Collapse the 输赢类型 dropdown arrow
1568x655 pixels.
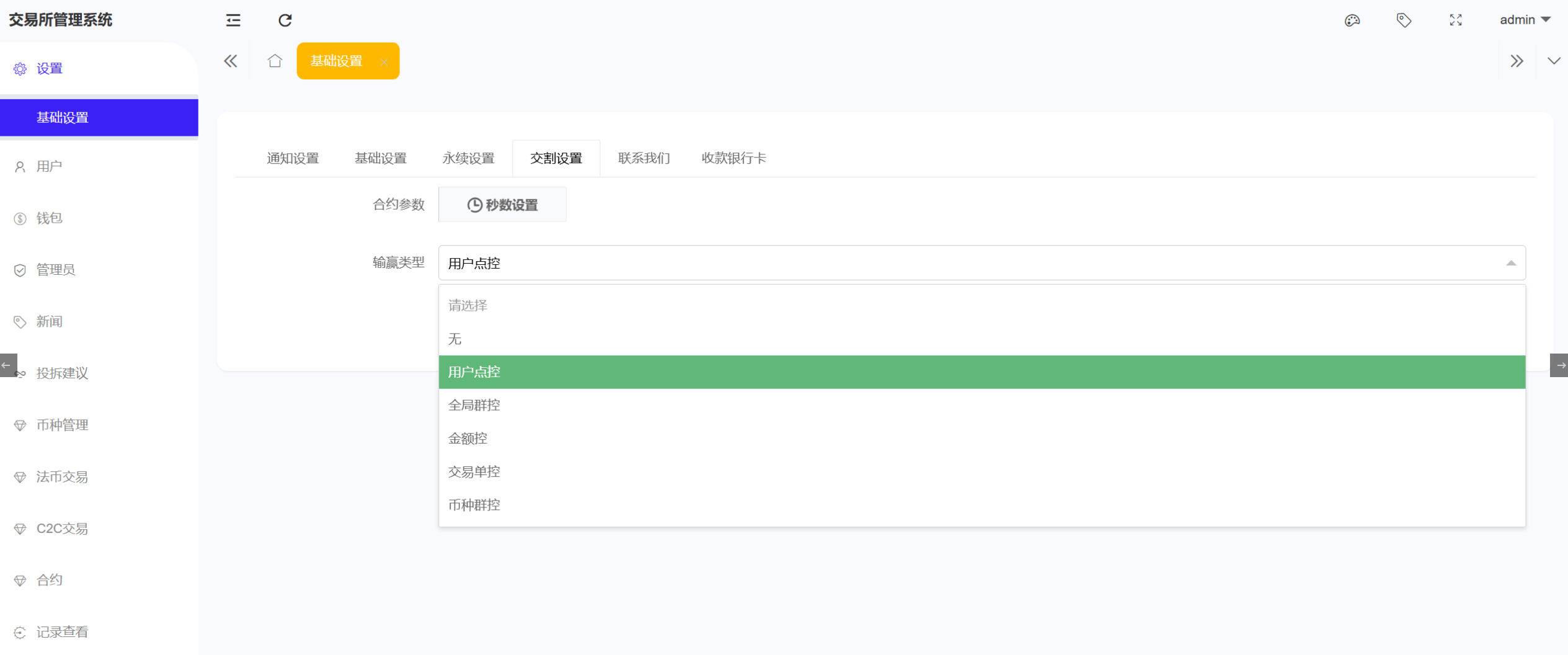coord(1510,263)
